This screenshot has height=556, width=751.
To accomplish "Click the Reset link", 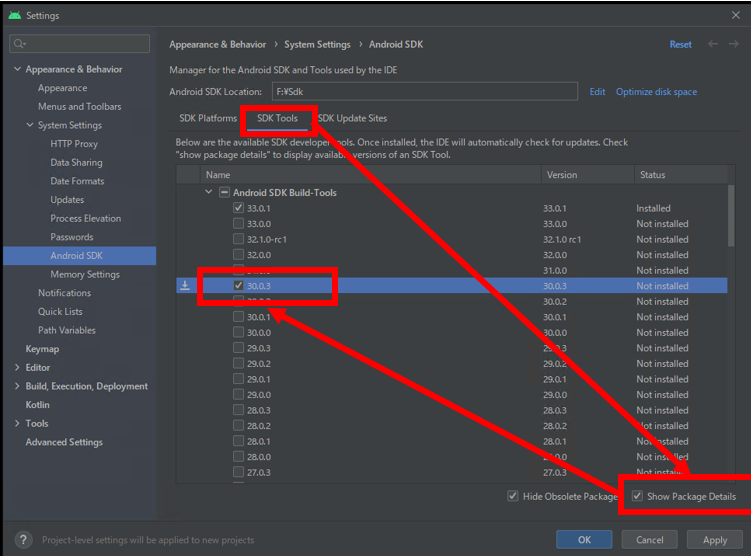I will [x=680, y=45].
